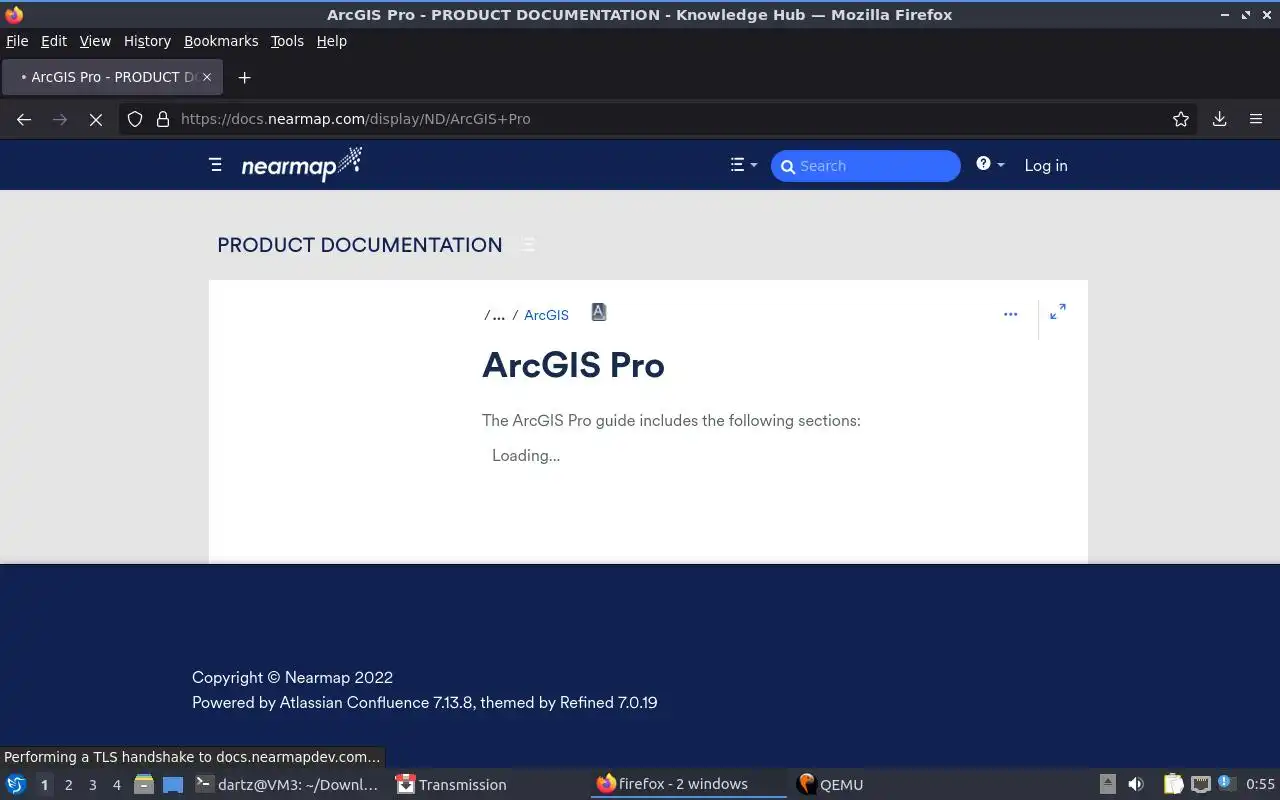The image size is (1280, 800).
Task: Show tracking protection shield info
Action: pos(135,119)
